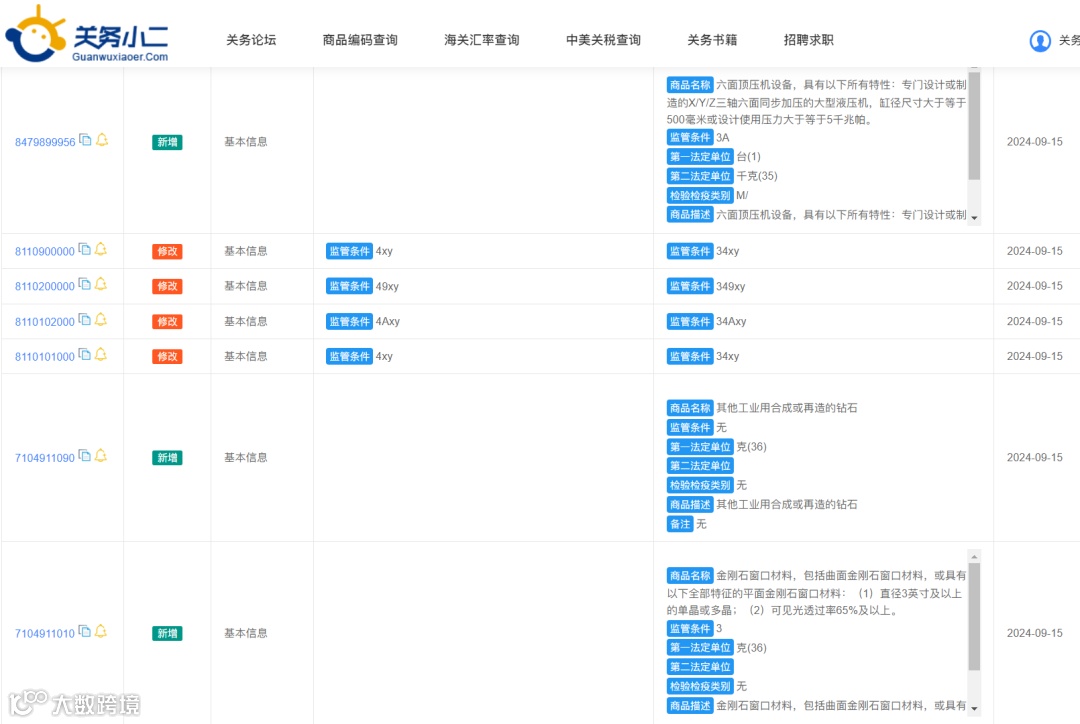1080x724 pixels.
Task: Open HS code link 7104911090
Action: (45, 458)
